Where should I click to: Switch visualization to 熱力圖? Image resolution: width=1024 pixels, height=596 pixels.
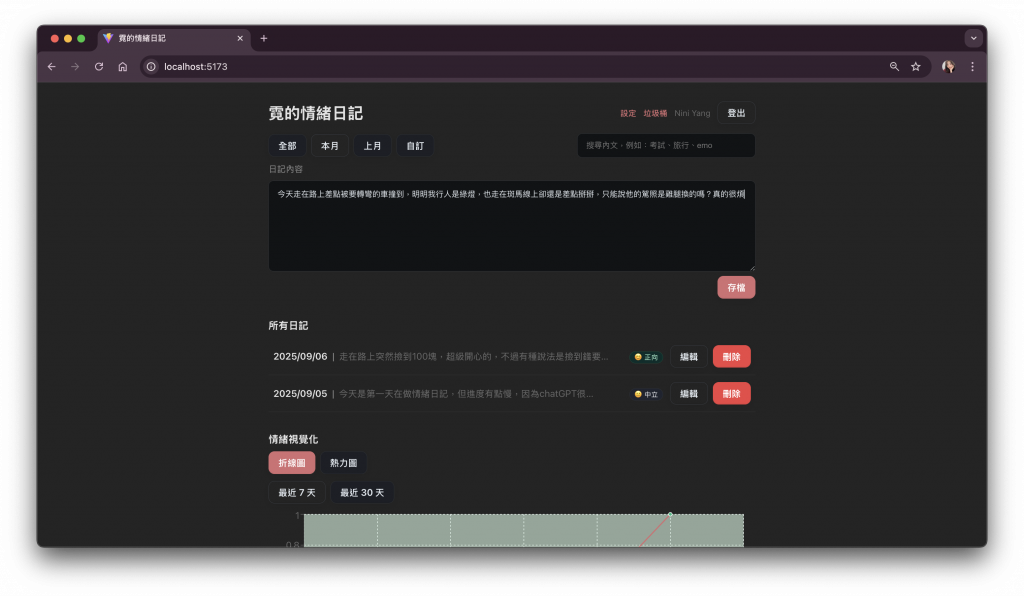(344, 463)
